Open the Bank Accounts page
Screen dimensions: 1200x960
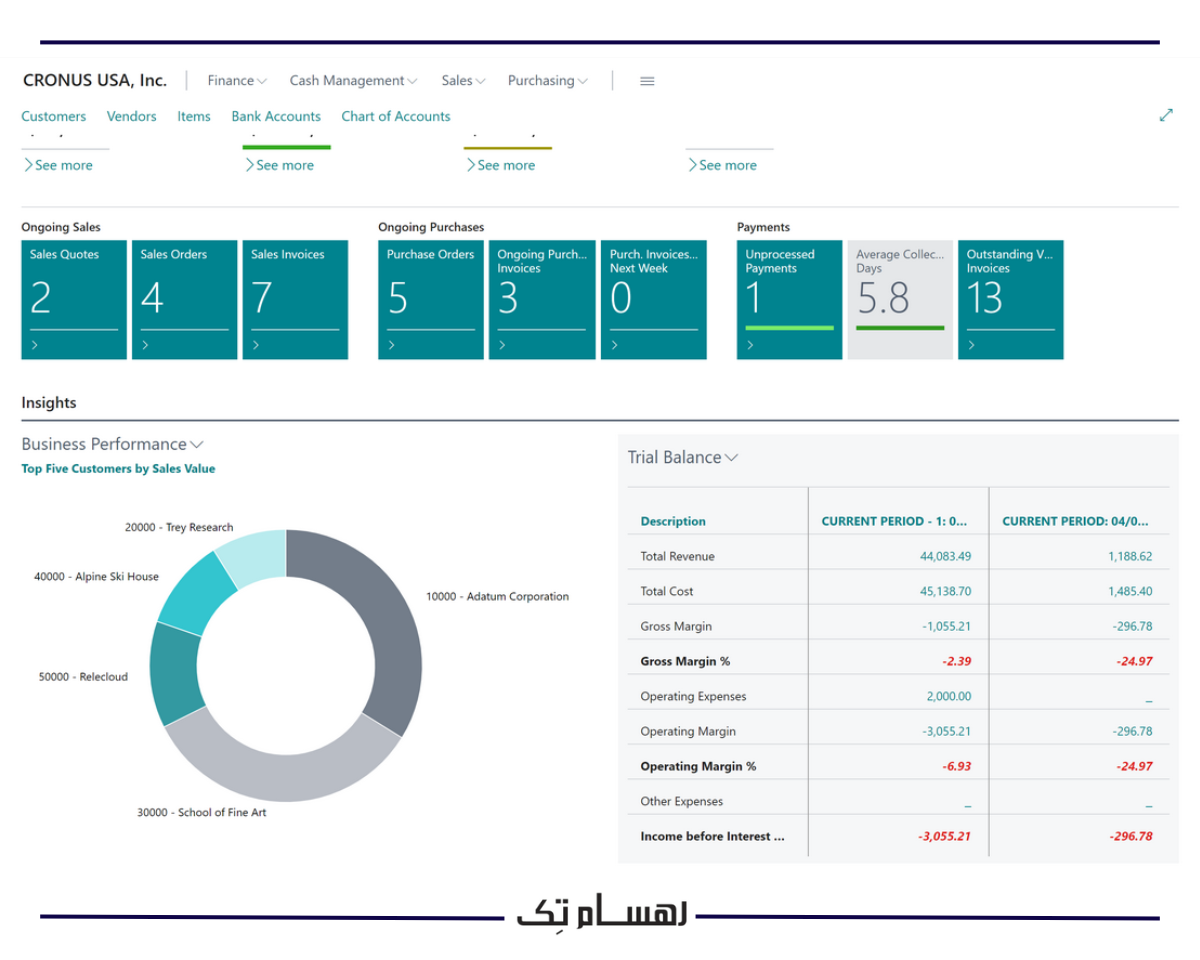coord(276,116)
